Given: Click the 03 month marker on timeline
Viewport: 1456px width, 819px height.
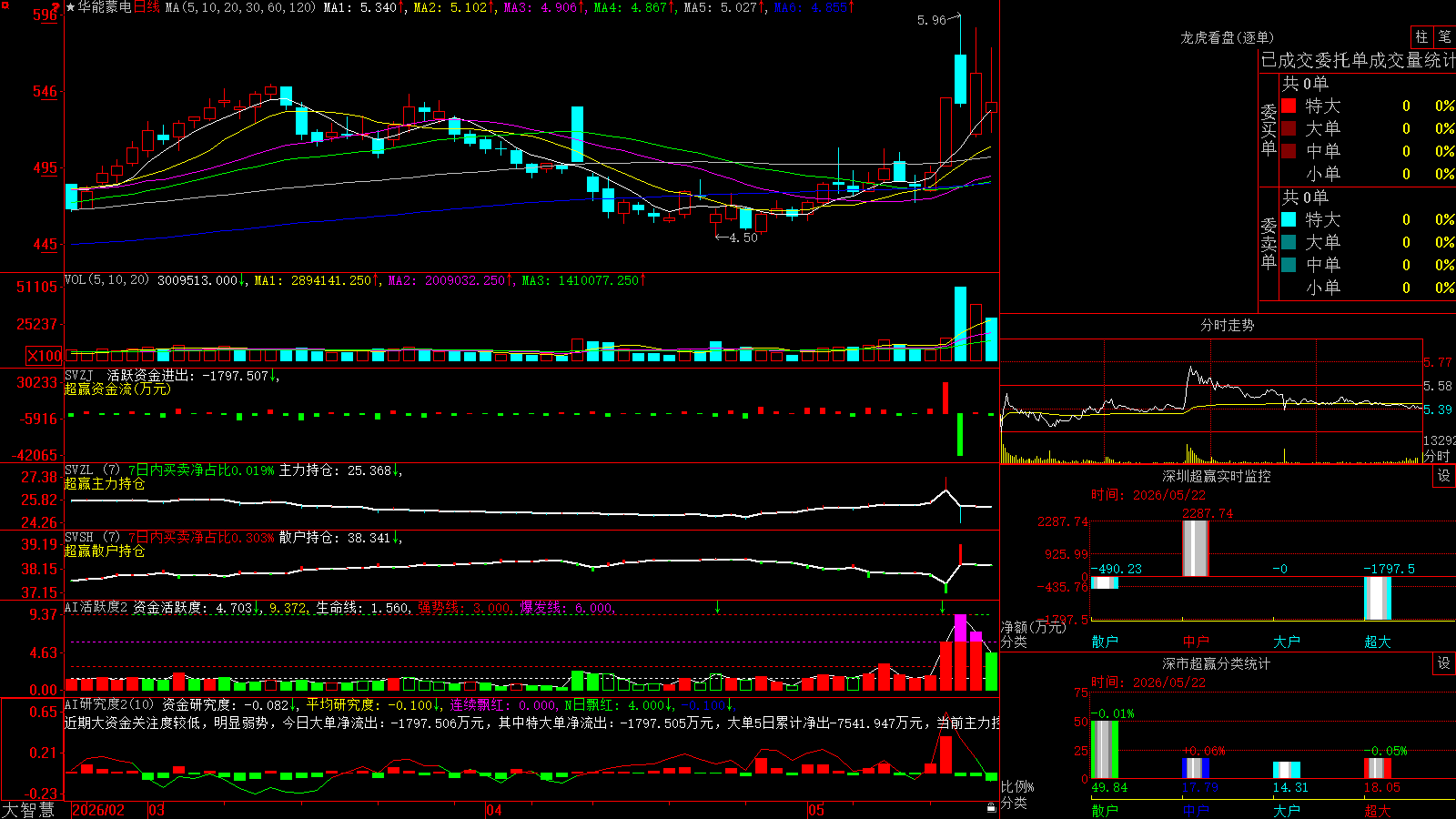Looking at the screenshot, I should pyautogui.click(x=157, y=810).
